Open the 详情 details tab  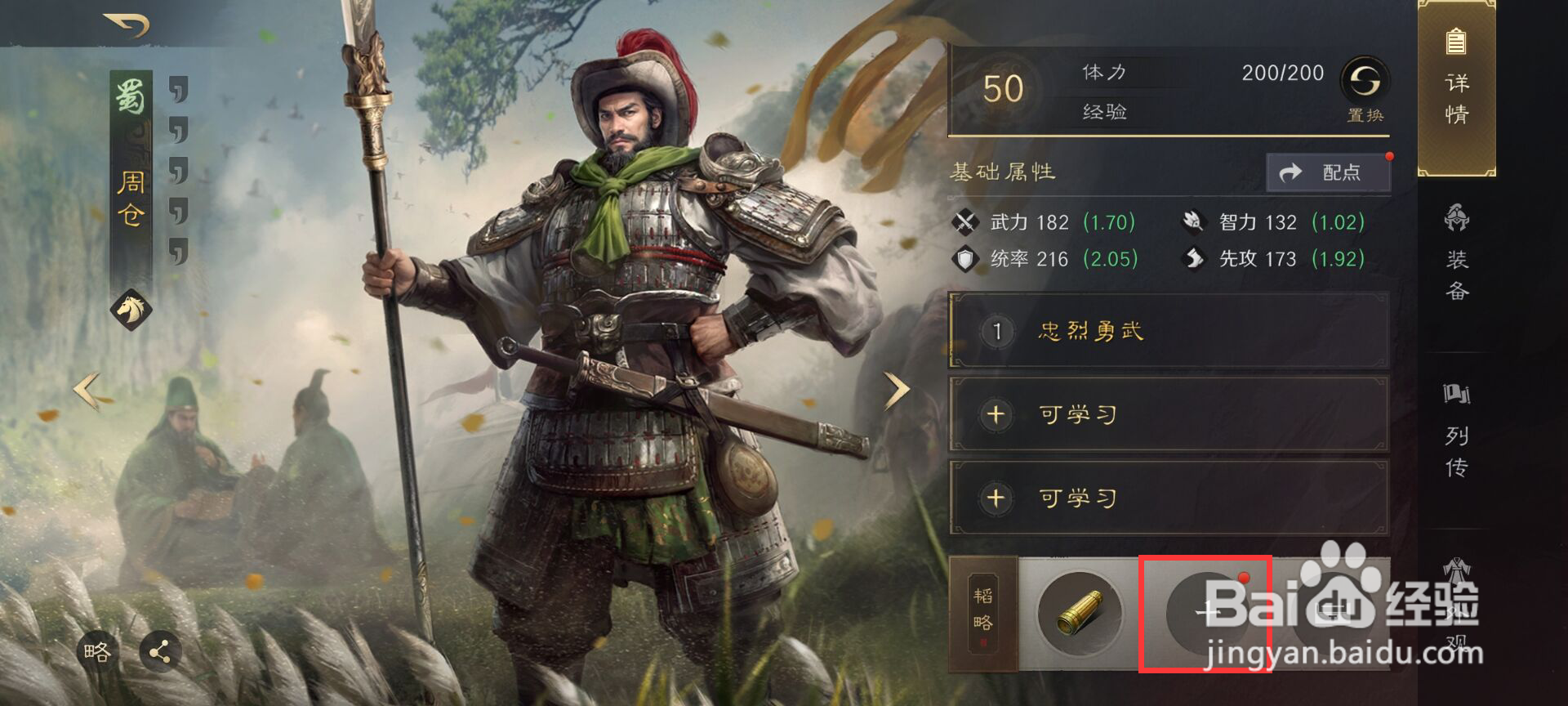pyautogui.click(x=1456, y=88)
